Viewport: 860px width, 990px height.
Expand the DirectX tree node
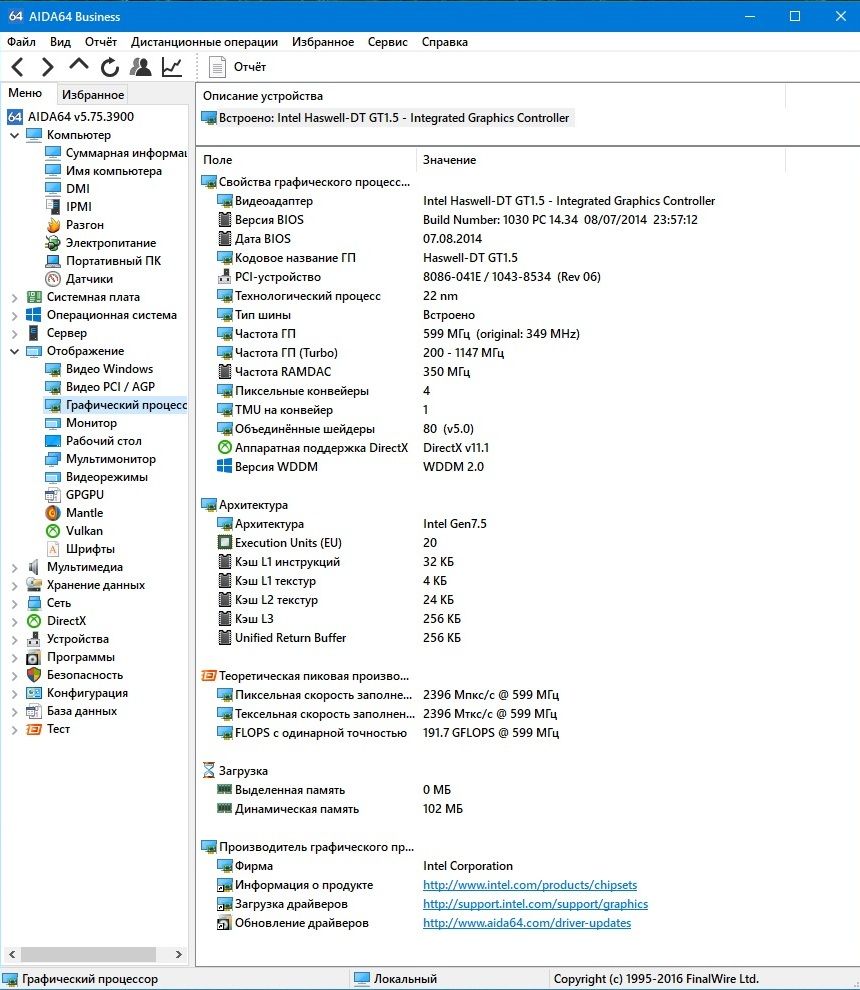[x=15, y=621]
